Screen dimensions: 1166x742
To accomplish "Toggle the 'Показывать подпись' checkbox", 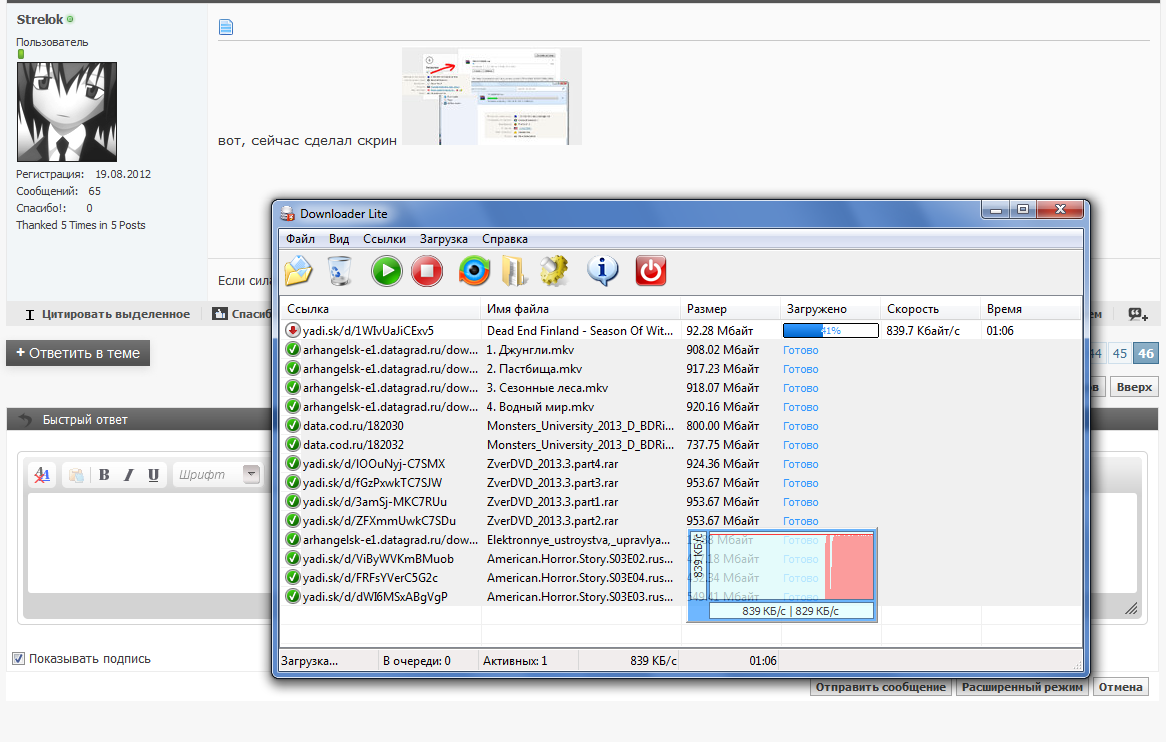I will click(18, 658).
